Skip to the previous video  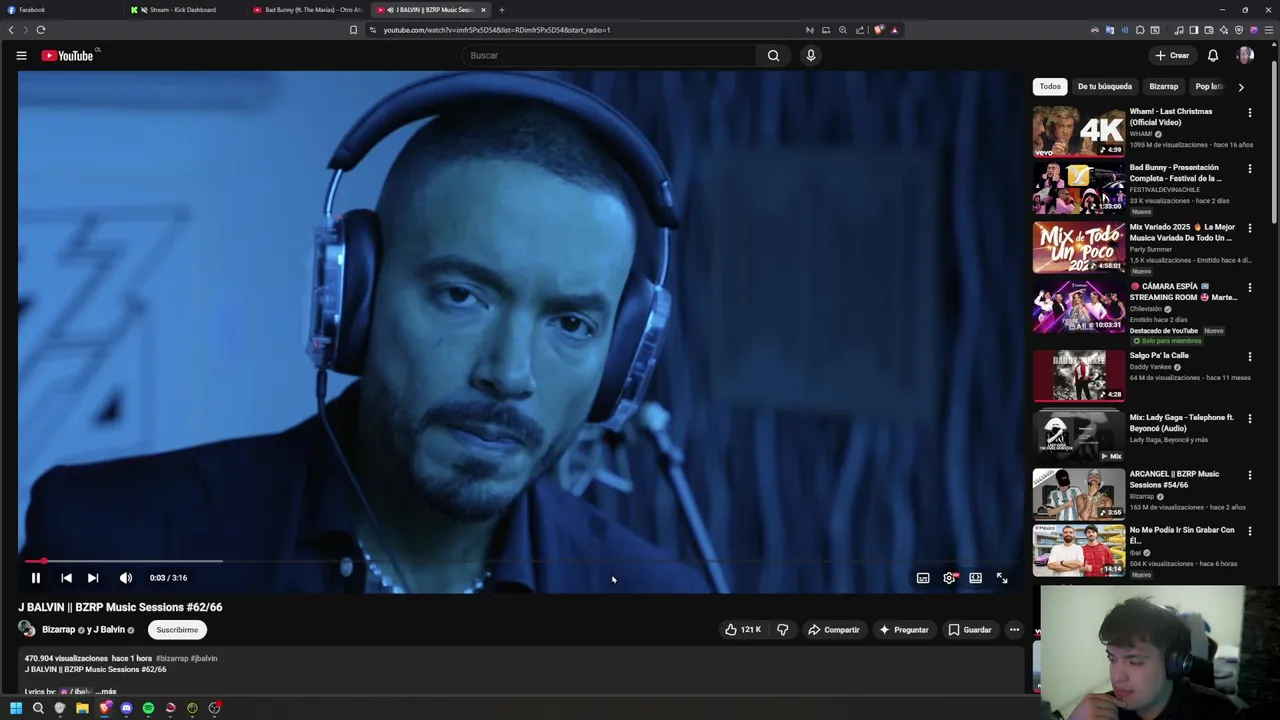tap(66, 578)
